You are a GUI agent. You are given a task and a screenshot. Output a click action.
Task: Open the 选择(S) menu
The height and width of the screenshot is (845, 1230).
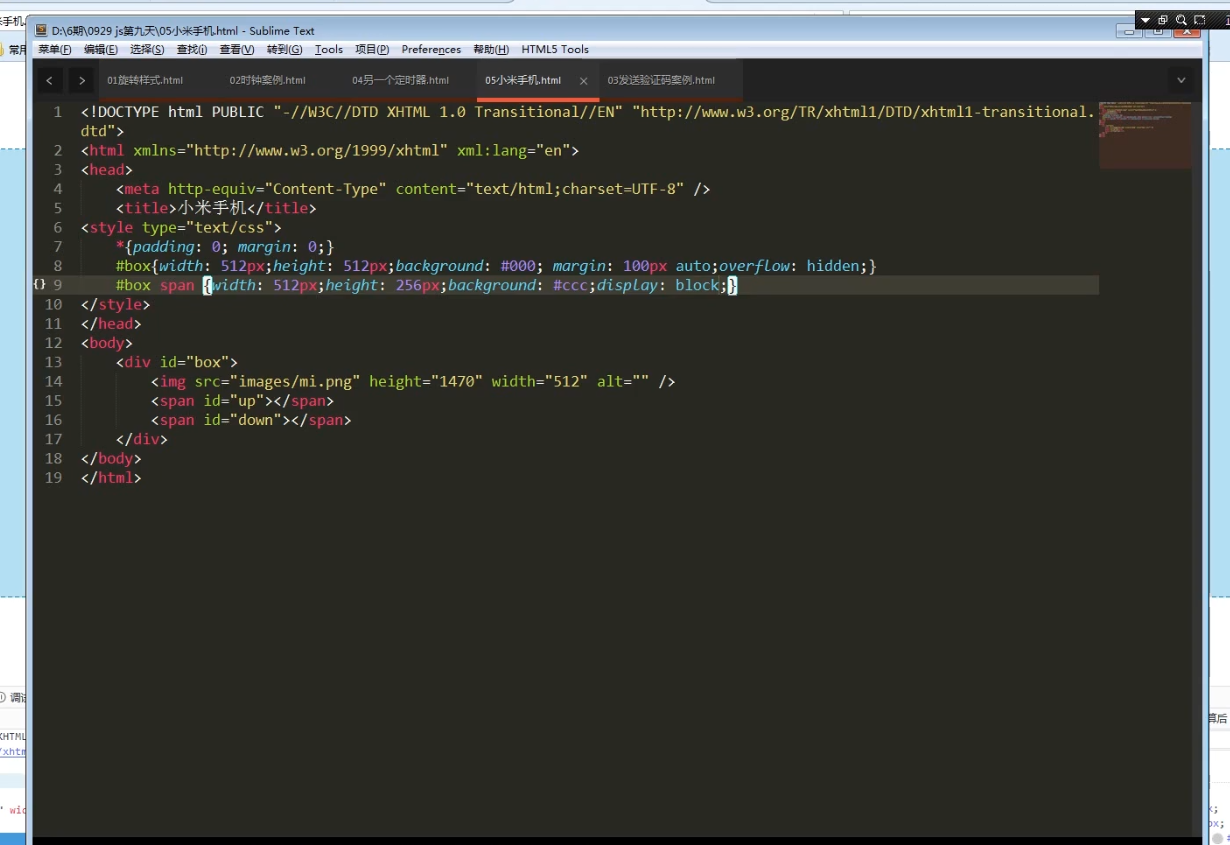(147, 49)
